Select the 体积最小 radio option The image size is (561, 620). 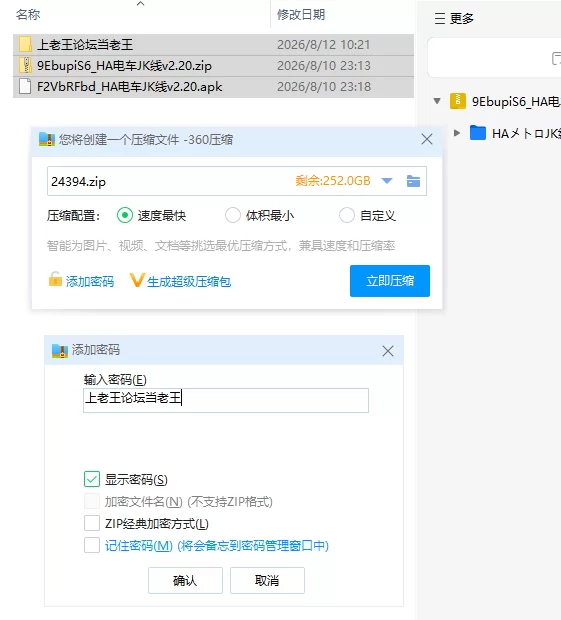point(232,215)
